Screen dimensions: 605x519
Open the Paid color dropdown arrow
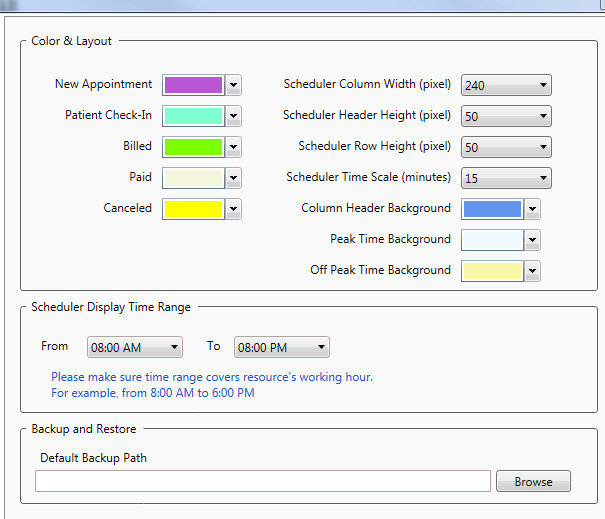tap(233, 178)
